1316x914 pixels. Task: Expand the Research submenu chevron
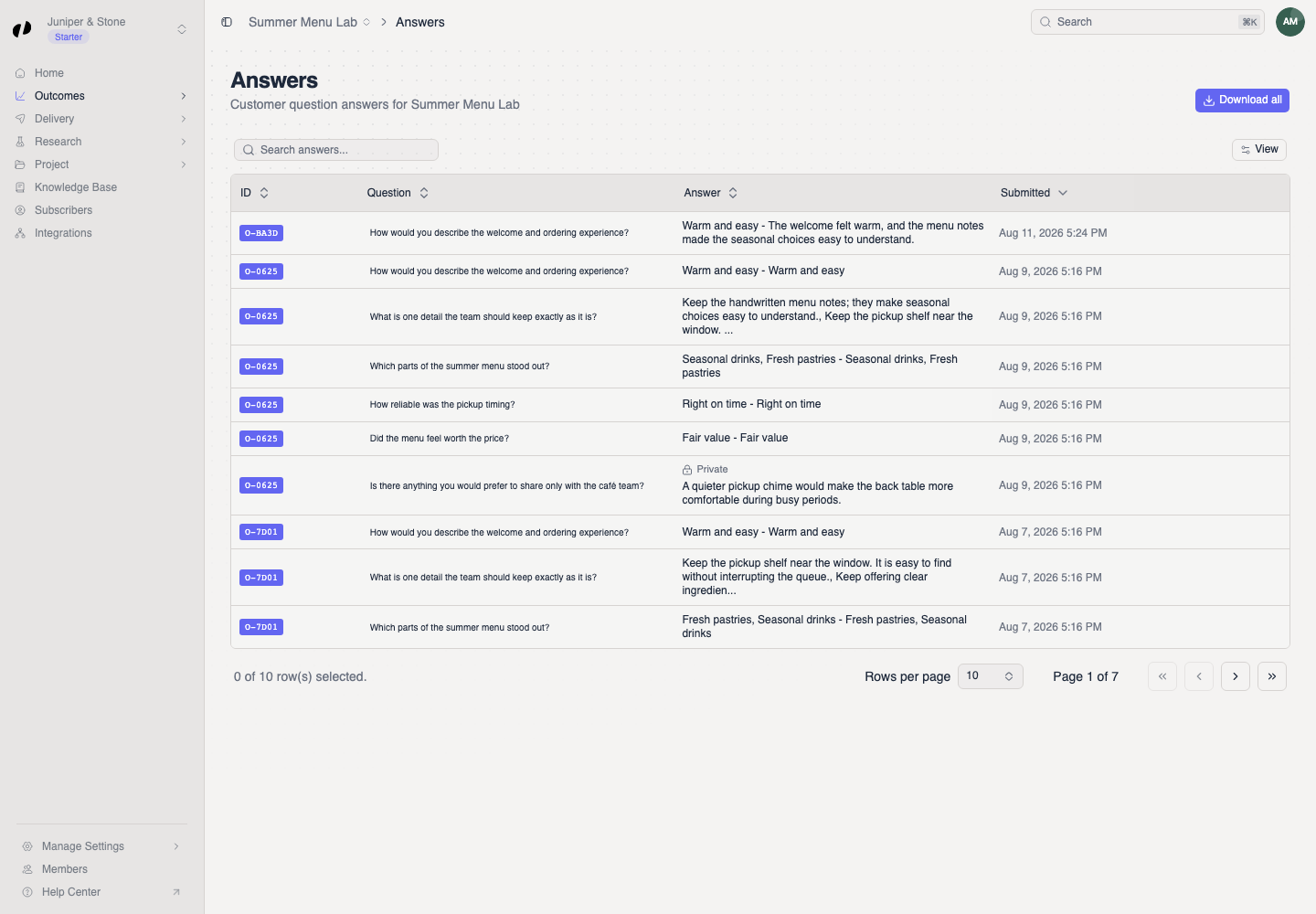(184, 142)
